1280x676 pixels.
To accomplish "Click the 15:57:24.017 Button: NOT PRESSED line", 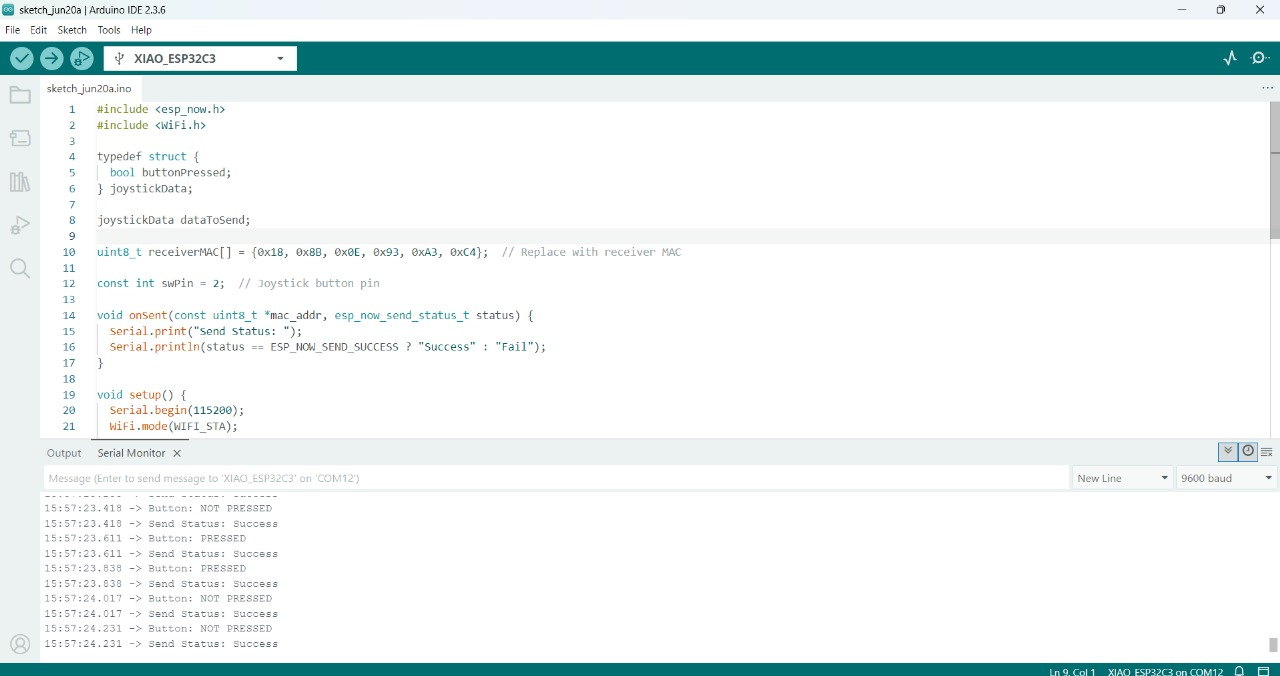I will pyautogui.click(x=158, y=598).
